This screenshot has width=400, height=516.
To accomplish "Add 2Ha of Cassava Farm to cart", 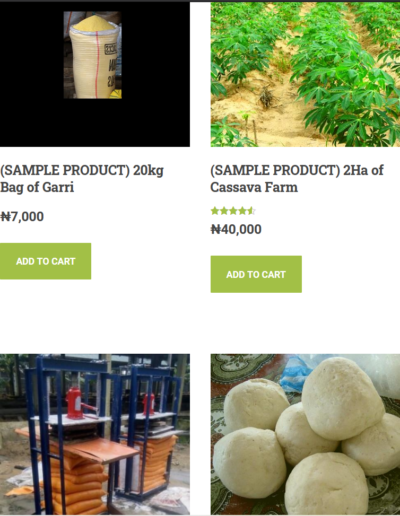I will [256, 274].
